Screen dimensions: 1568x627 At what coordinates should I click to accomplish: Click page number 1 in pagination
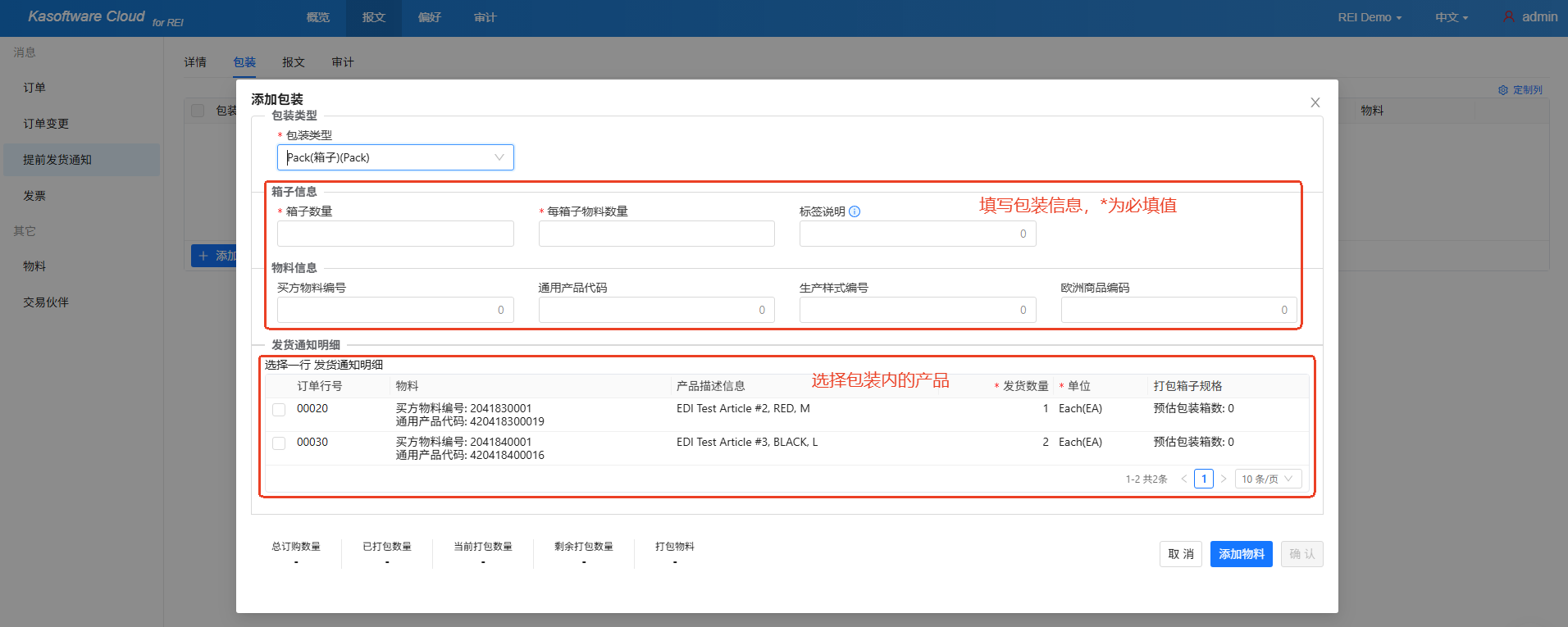[1204, 479]
